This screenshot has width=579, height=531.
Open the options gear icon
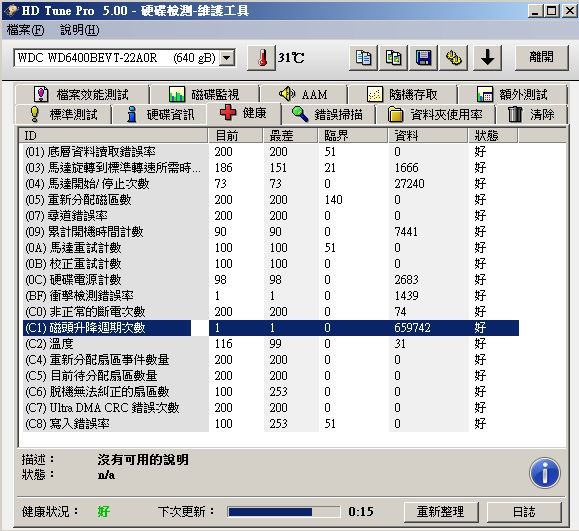click(453, 58)
